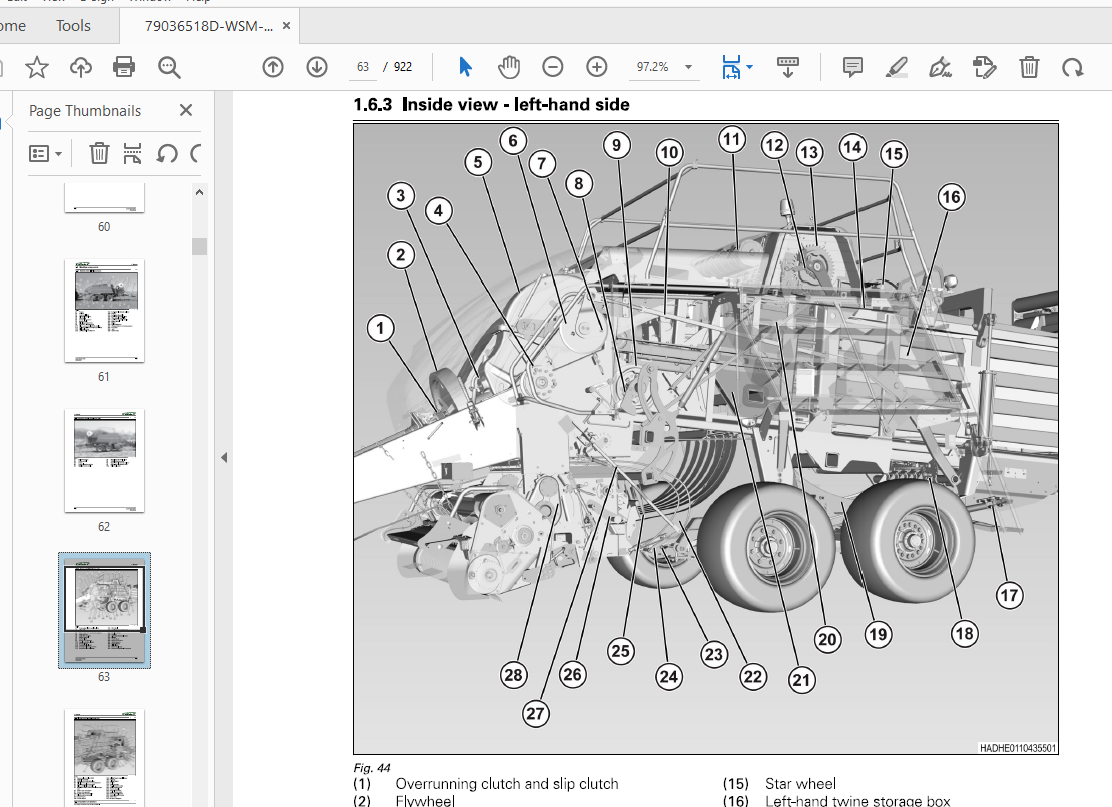Screen dimensions: 1112x807
Task: Activate the hand pan tool
Action: 508,67
